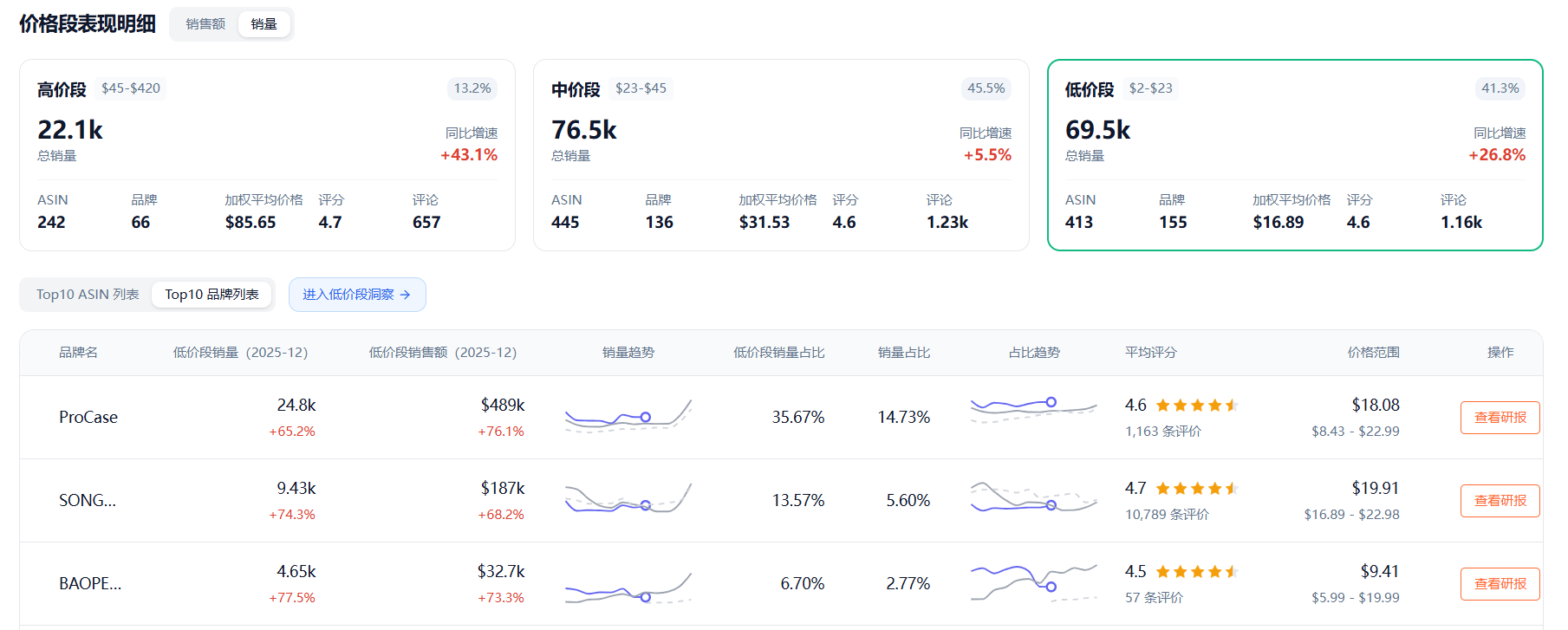This screenshot has width=1568, height=630.
Task: Click the 低价段销量 (2025-12) column header
Action: pyautogui.click(x=240, y=353)
